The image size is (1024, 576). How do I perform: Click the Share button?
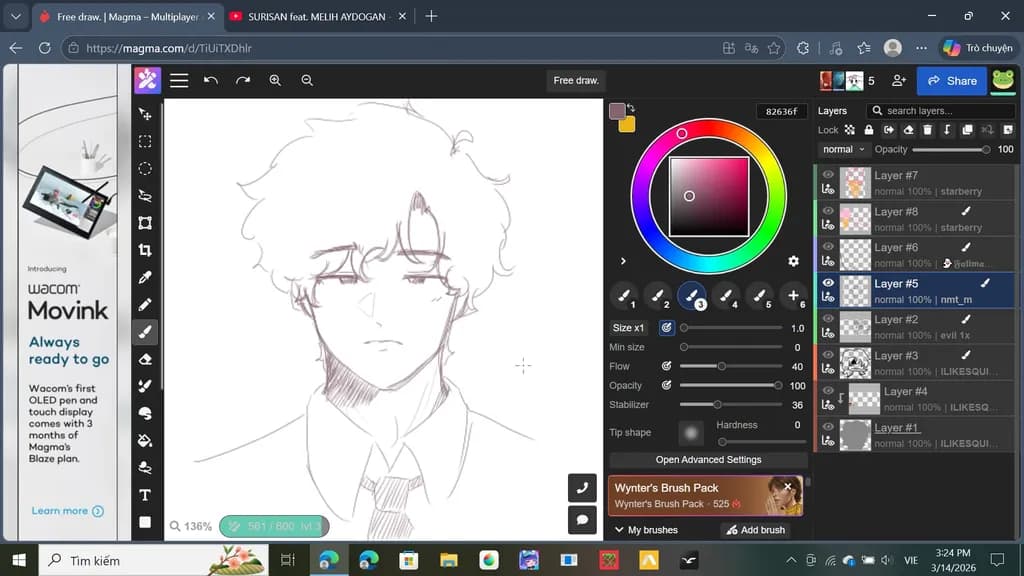(x=952, y=81)
